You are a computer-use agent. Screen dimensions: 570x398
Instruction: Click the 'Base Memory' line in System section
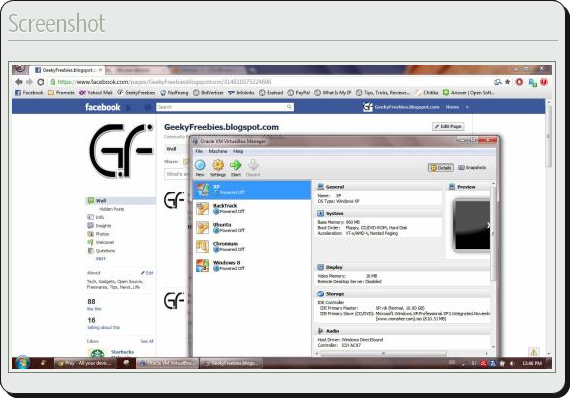click(338, 222)
